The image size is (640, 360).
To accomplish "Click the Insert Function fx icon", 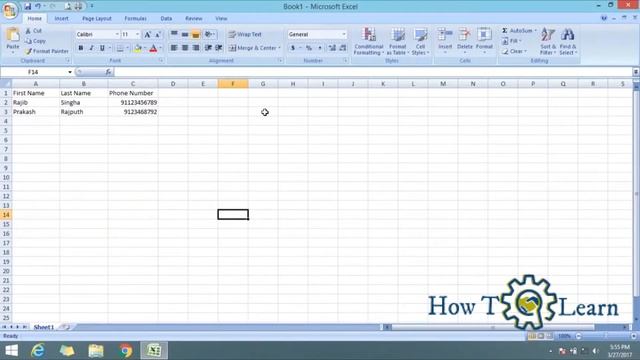I will pos(108,72).
